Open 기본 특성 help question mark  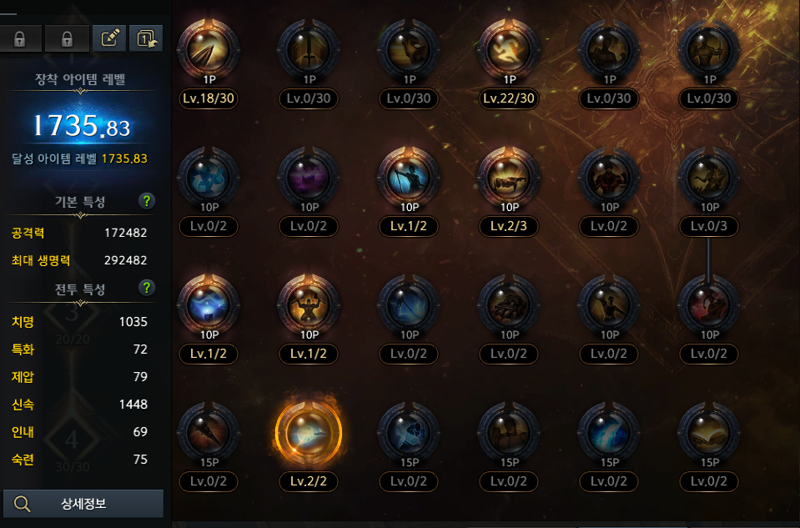[x=147, y=200]
